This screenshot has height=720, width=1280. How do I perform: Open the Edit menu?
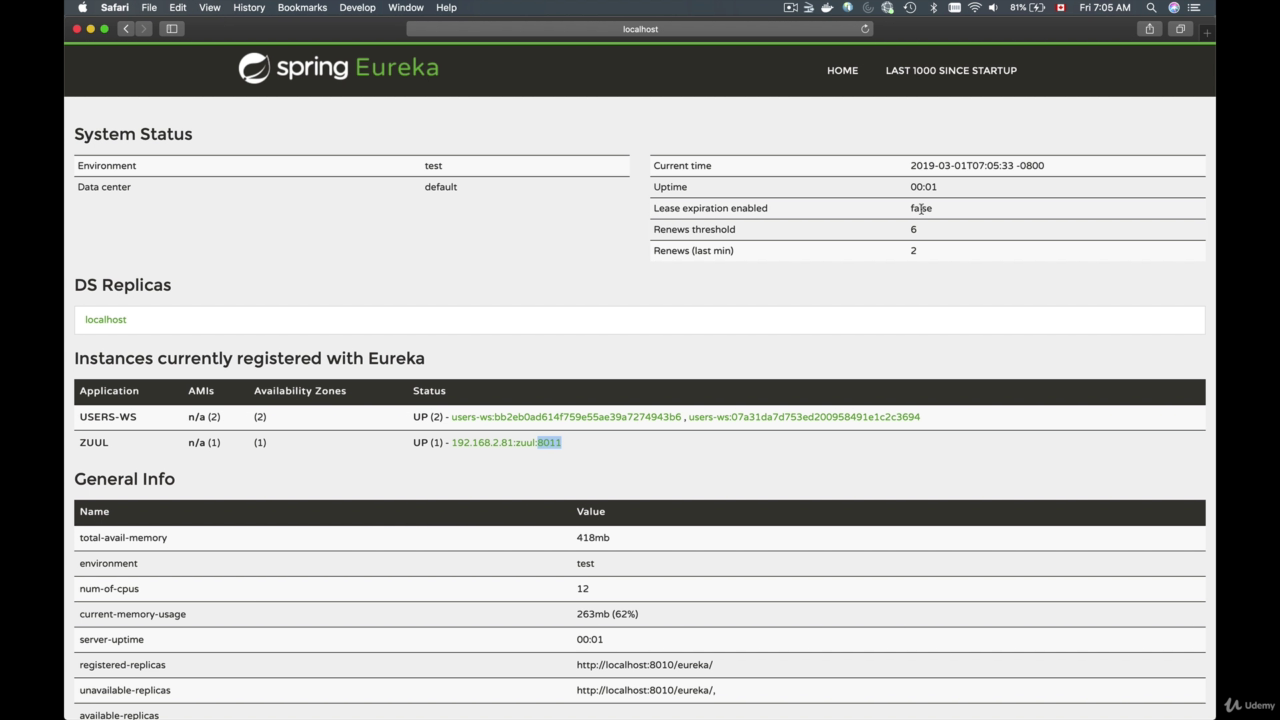point(177,7)
